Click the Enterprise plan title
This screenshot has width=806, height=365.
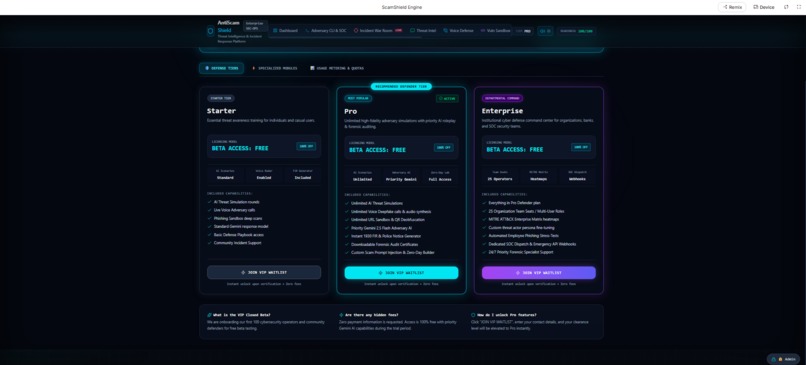[x=502, y=111]
